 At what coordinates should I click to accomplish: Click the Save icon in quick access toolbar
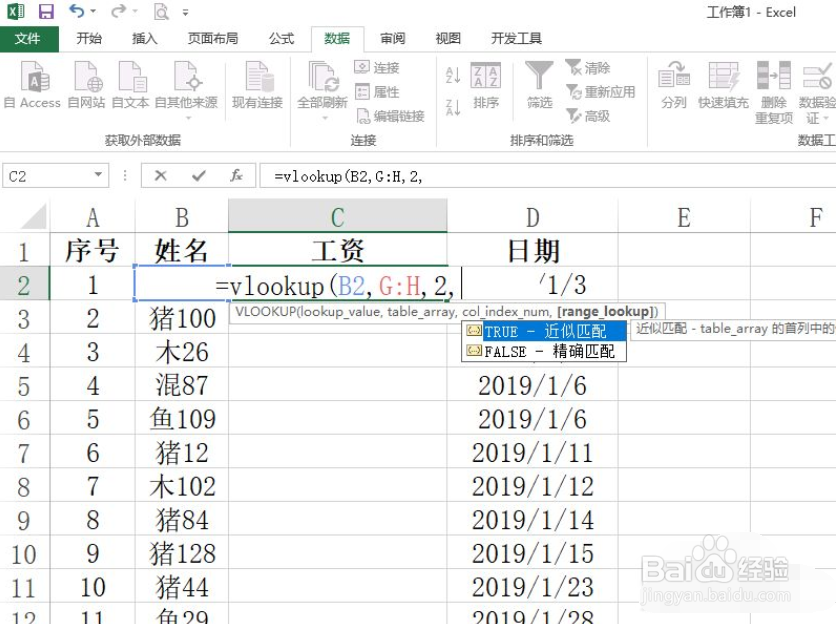46,11
